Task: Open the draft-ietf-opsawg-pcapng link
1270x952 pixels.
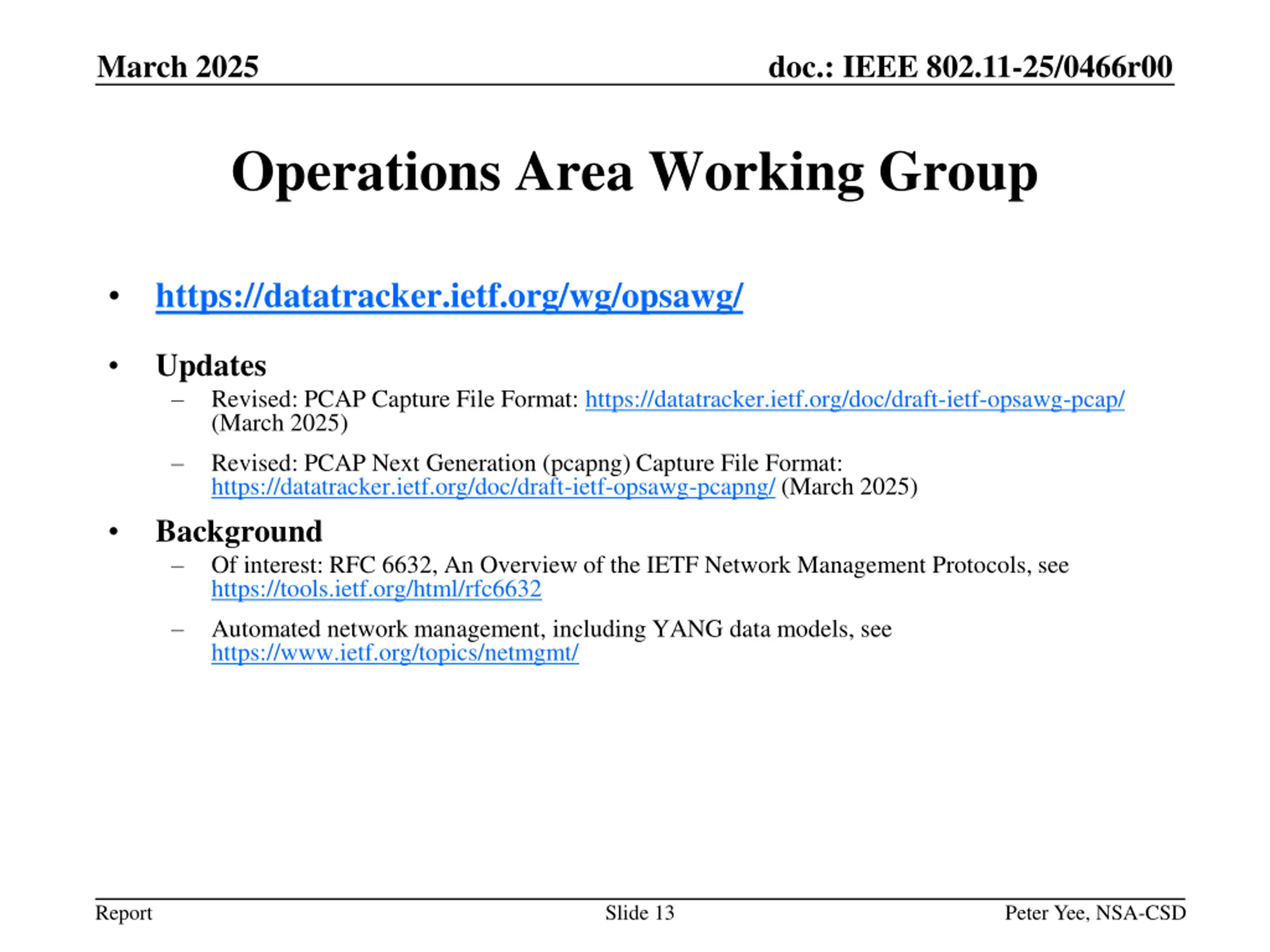Action: tap(493, 487)
